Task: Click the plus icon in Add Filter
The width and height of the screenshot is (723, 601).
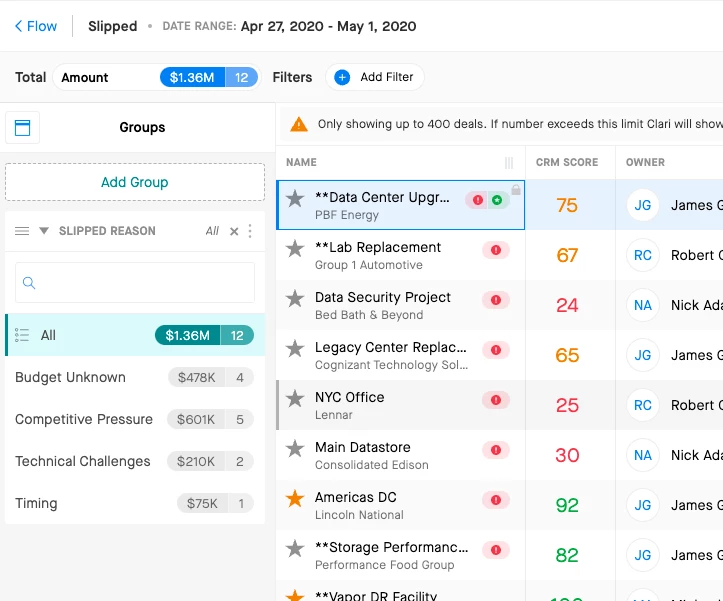Action: pyautogui.click(x=342, y=77)
